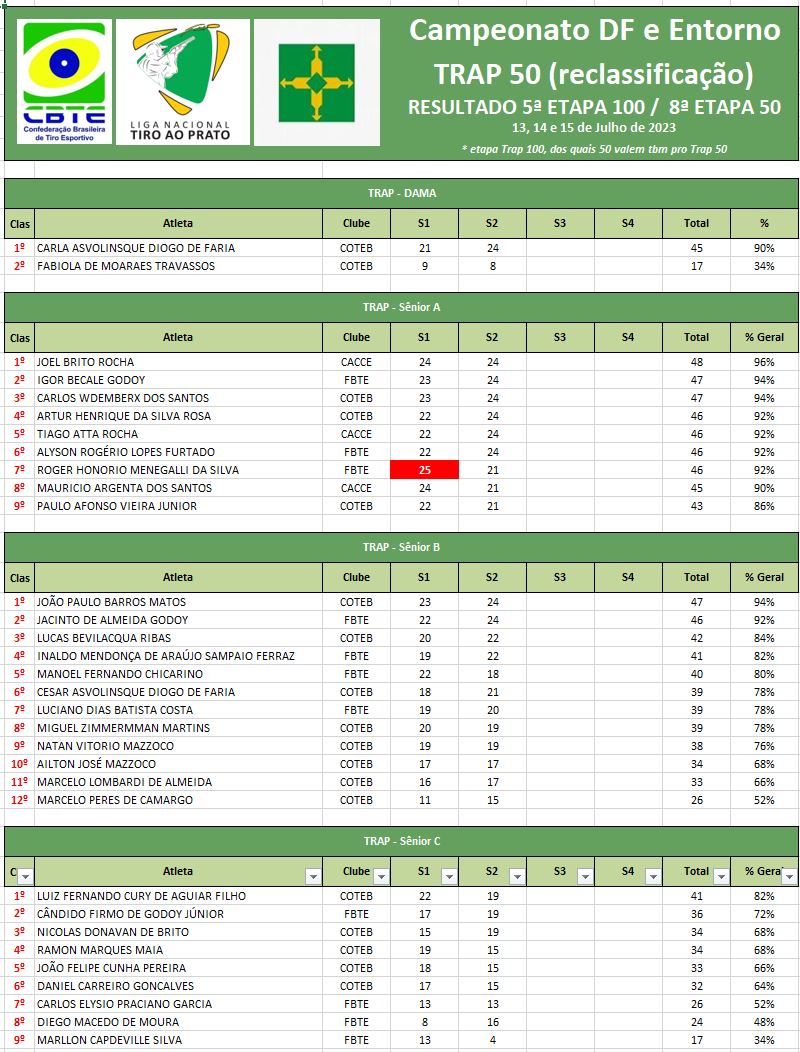Select cell PAULO AFONSO VIEIRA JUNIOR
Screen dimensions: 800x1052
(179, 506)
